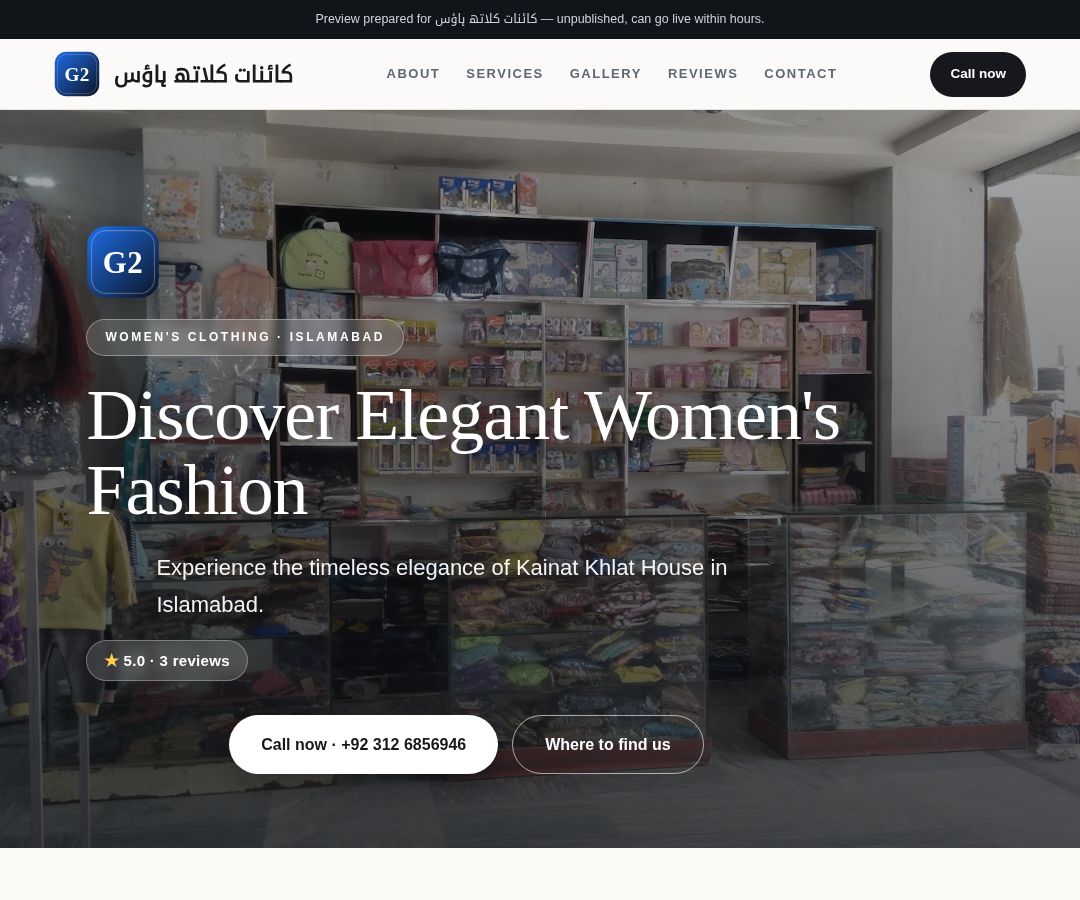The width and height of the screenshot is (1080, 900).
Task: Open the About section
Action: (413, 74)
